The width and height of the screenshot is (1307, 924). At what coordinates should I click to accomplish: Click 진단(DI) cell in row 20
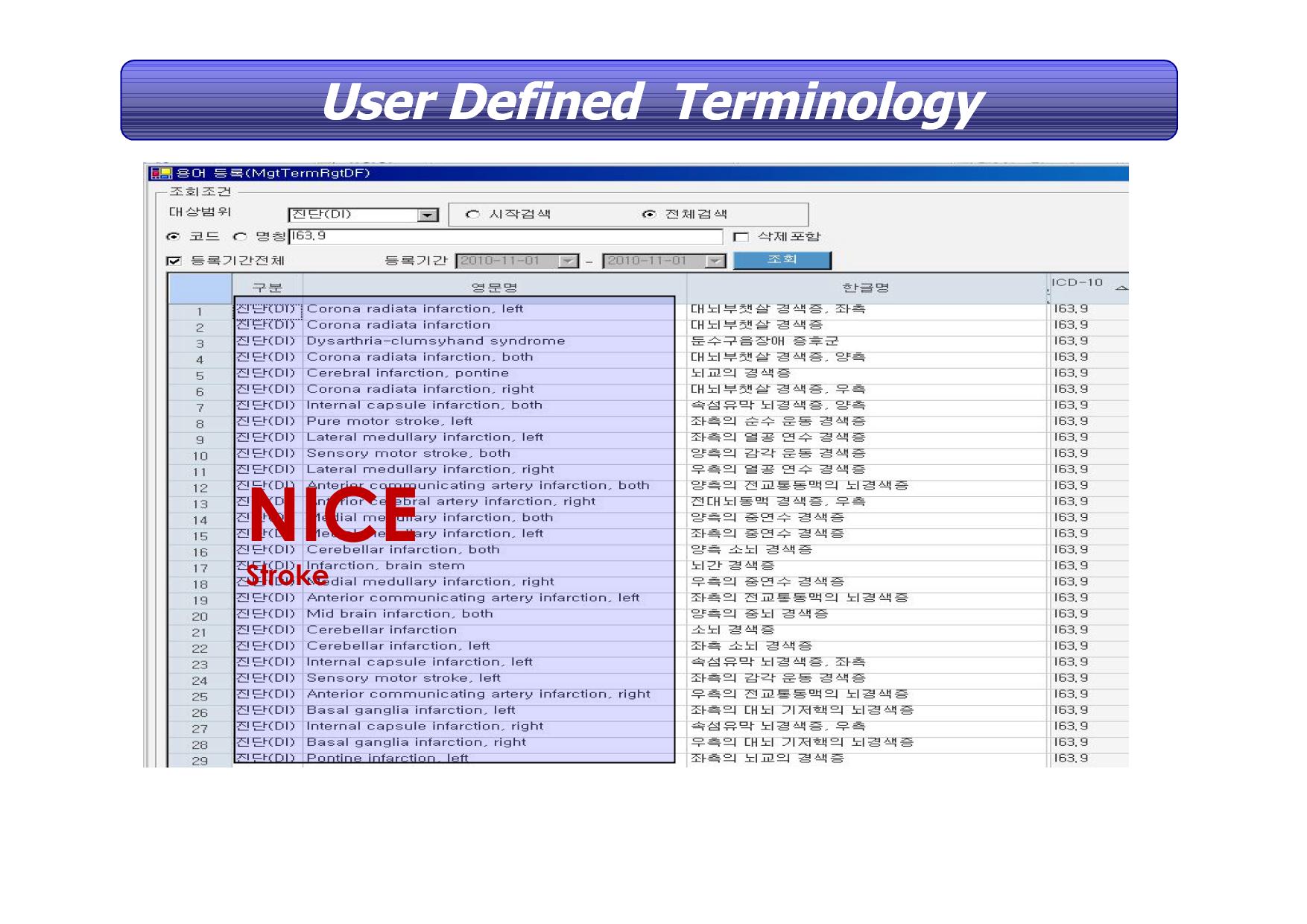[268, 614]
